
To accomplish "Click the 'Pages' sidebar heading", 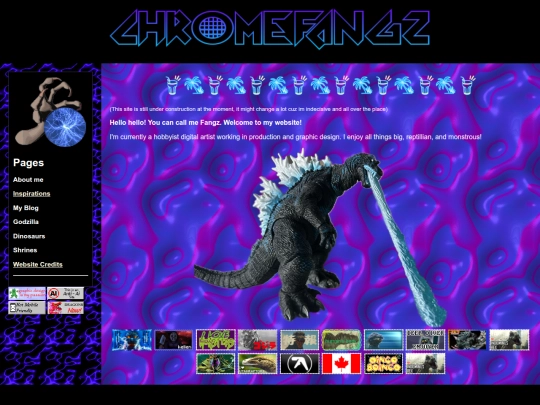I will (29, 163).
